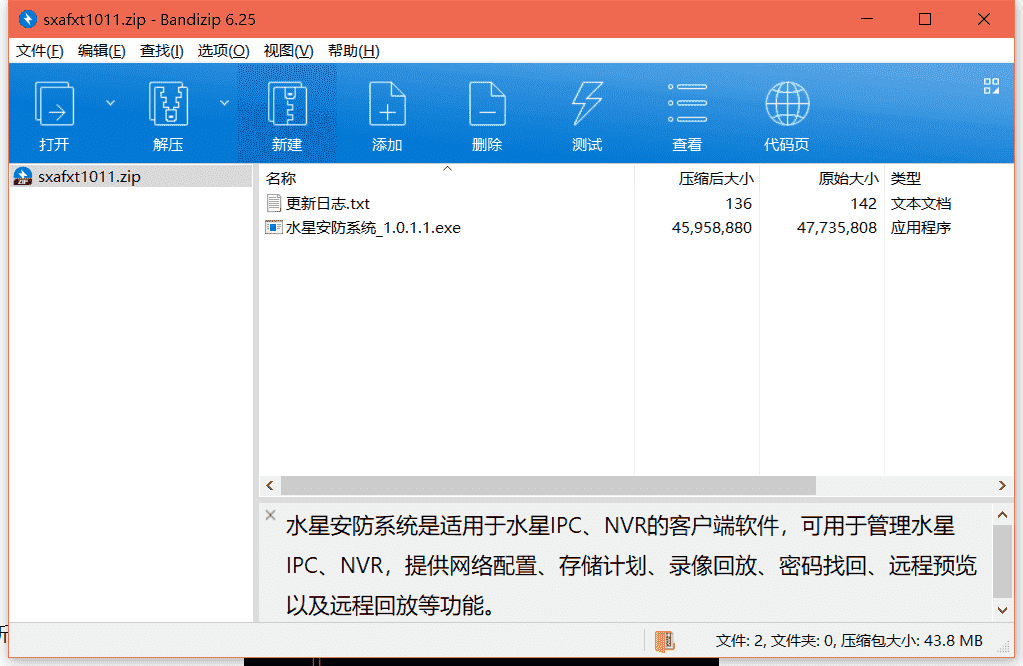Maximize the Bandizip window
1023x666 pixels.
924,19
